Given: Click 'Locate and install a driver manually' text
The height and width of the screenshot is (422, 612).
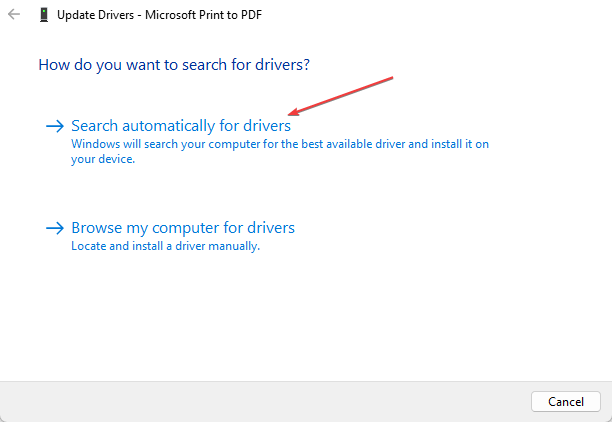Looking at the screenshot, I should click(x=165, y=245).
